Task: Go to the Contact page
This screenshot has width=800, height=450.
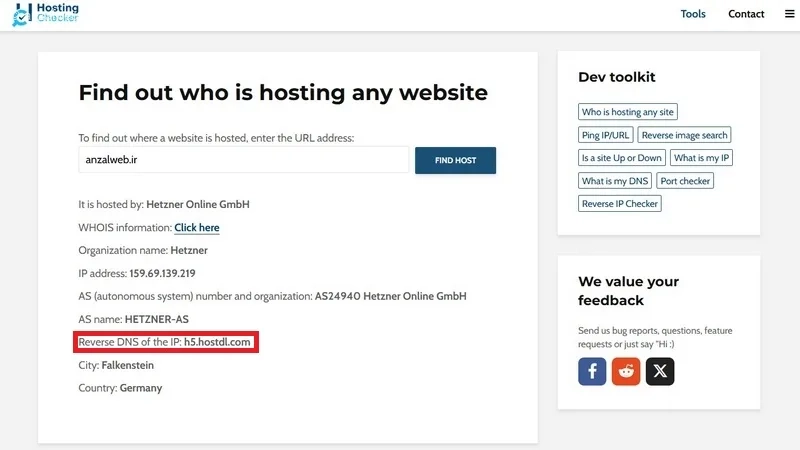Action: [x=746, y=14]
